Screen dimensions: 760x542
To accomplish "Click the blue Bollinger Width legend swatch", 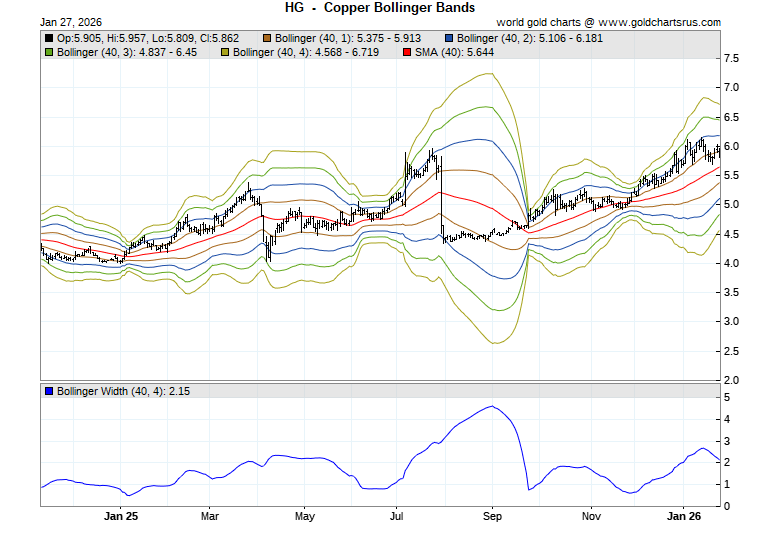I will 49,391.
